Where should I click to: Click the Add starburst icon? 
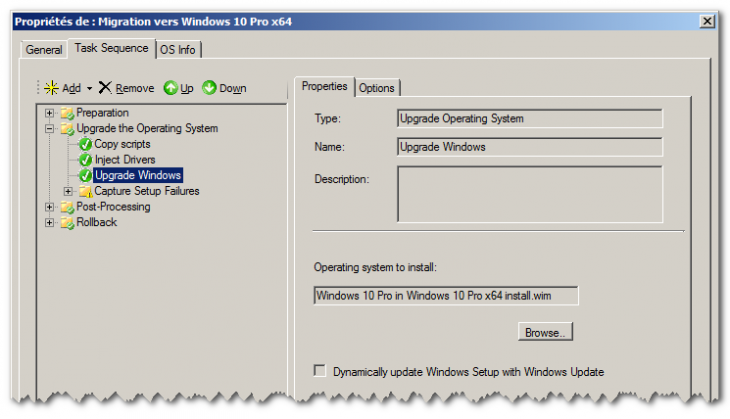(51, 88)
